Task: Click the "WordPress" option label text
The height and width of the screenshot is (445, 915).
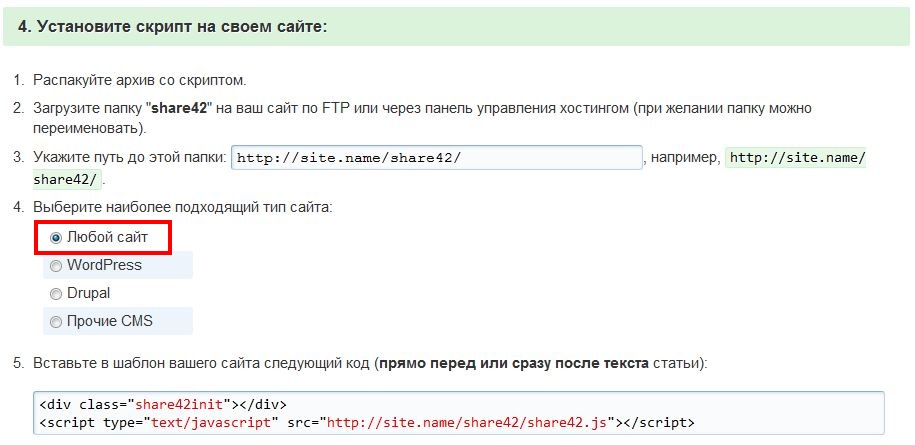Action: 104,266
